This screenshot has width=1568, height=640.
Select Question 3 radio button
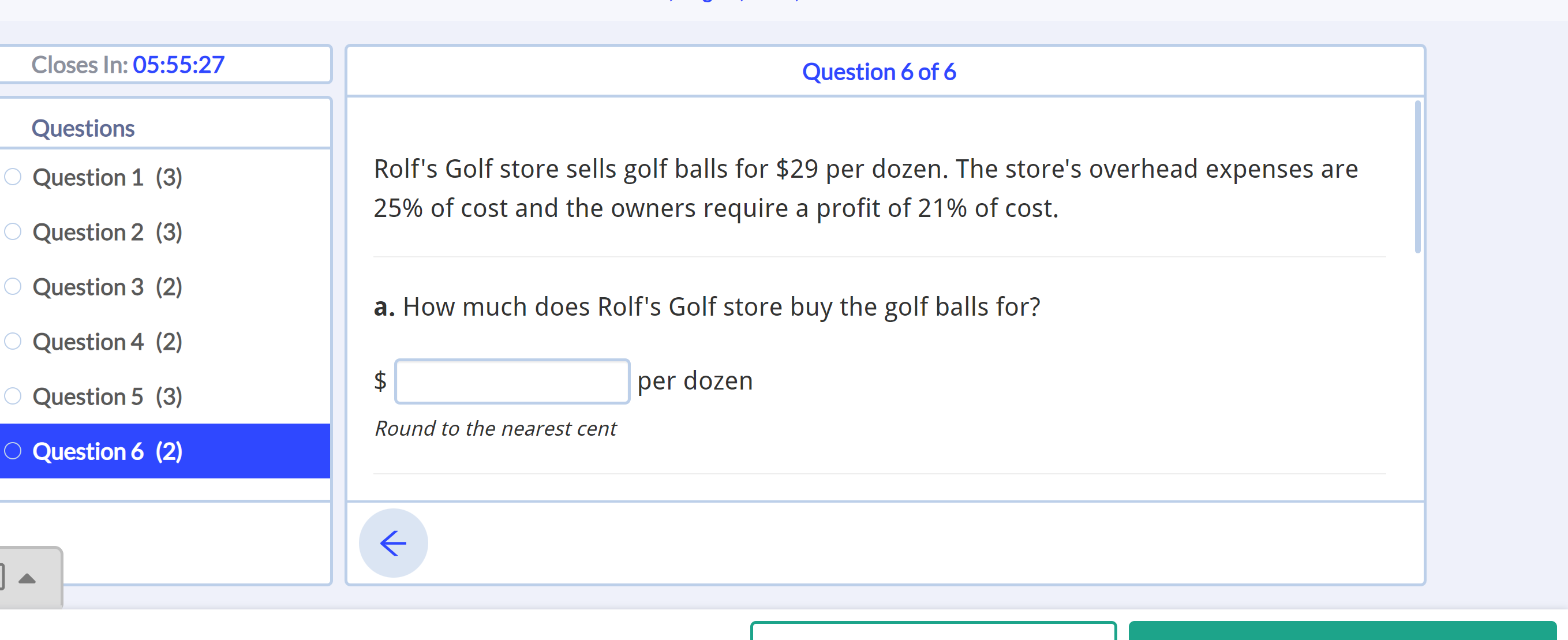tap(13, 286)
